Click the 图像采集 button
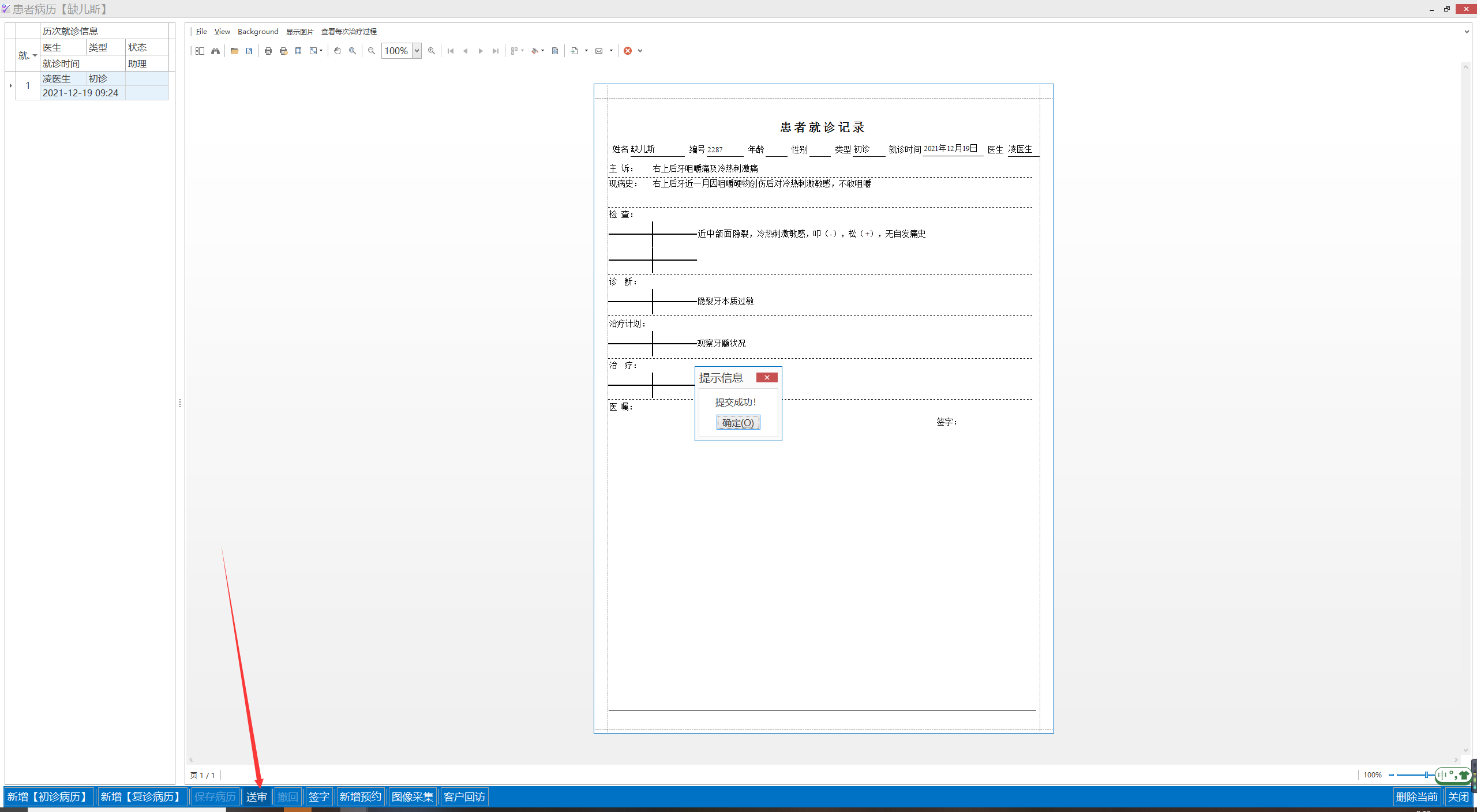This screenshot has width=1477, height=812. tap(413, 797)
